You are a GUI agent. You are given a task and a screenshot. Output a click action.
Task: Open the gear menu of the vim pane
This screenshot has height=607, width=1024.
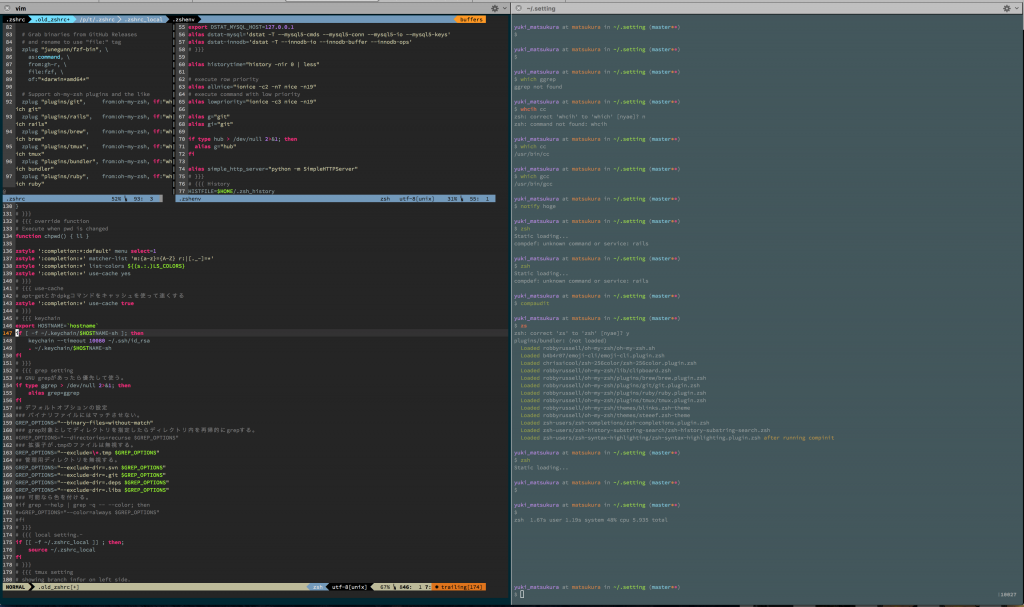pyautogui.click(x=494, y=8)
